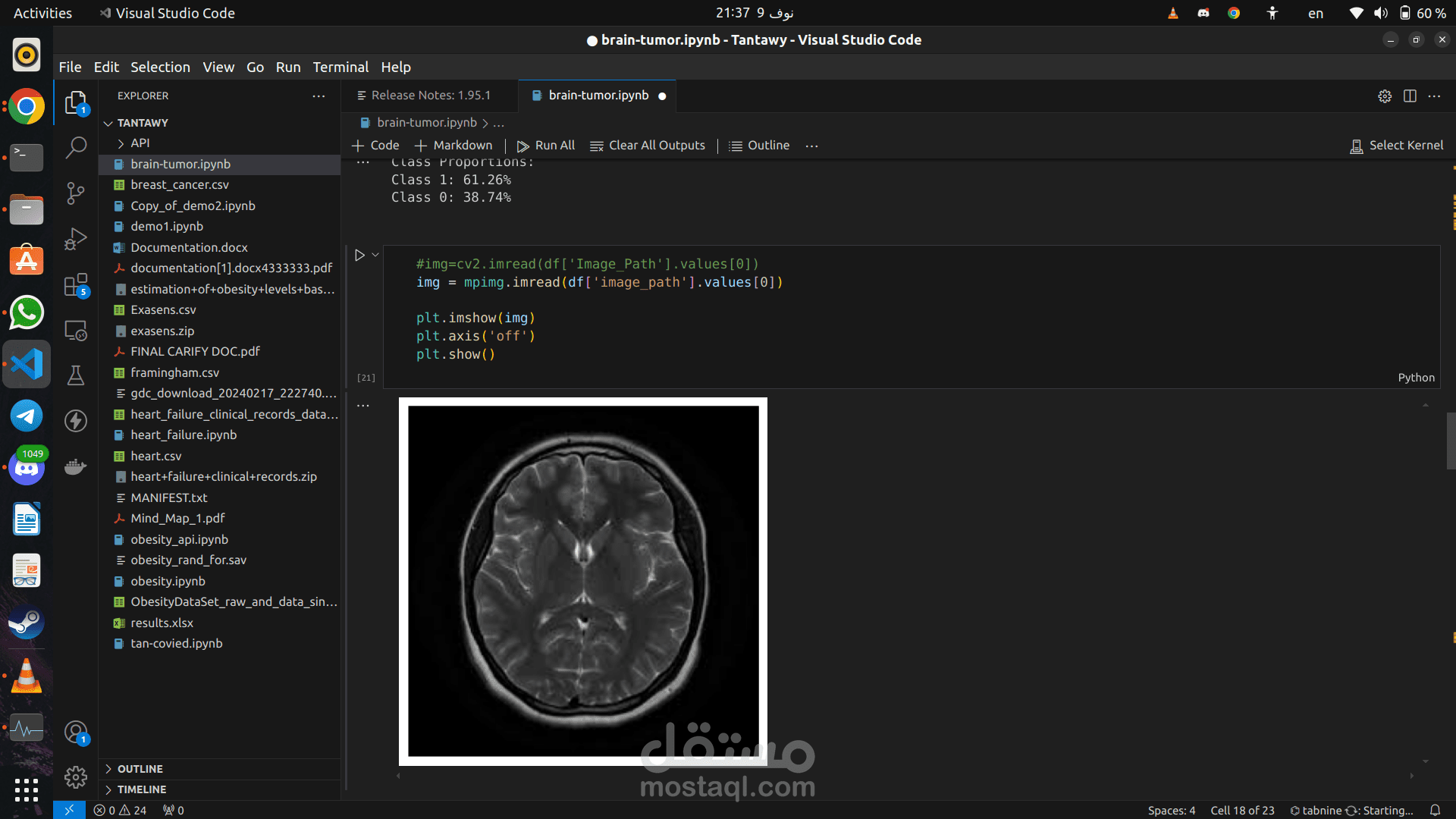Open the Extensions view
1456x819 pixels.
pos(76,285)
